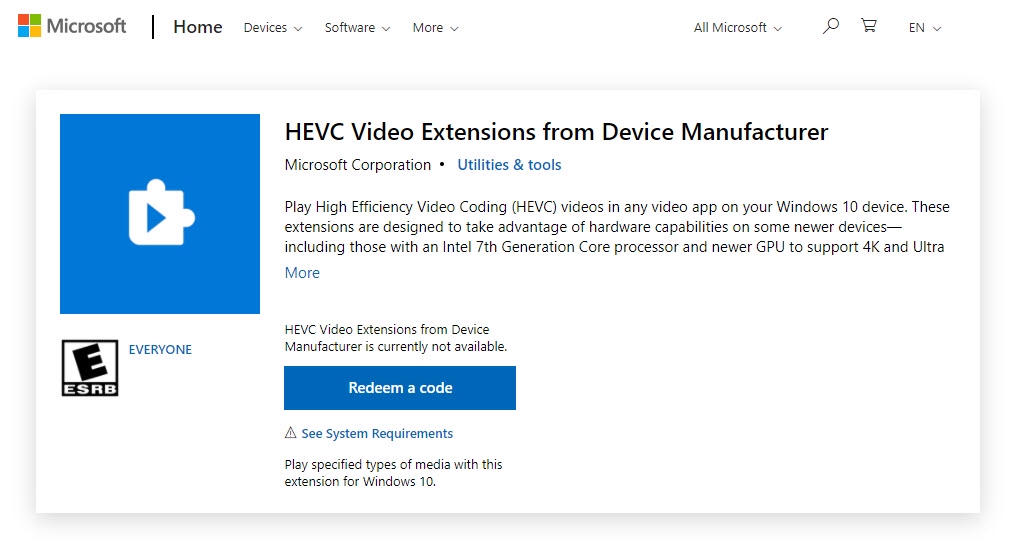Image resolution: width=1025 pixels, height=544 pixels.
Task: Open the See System Requirements link
Action: click(x=377, y=434)
